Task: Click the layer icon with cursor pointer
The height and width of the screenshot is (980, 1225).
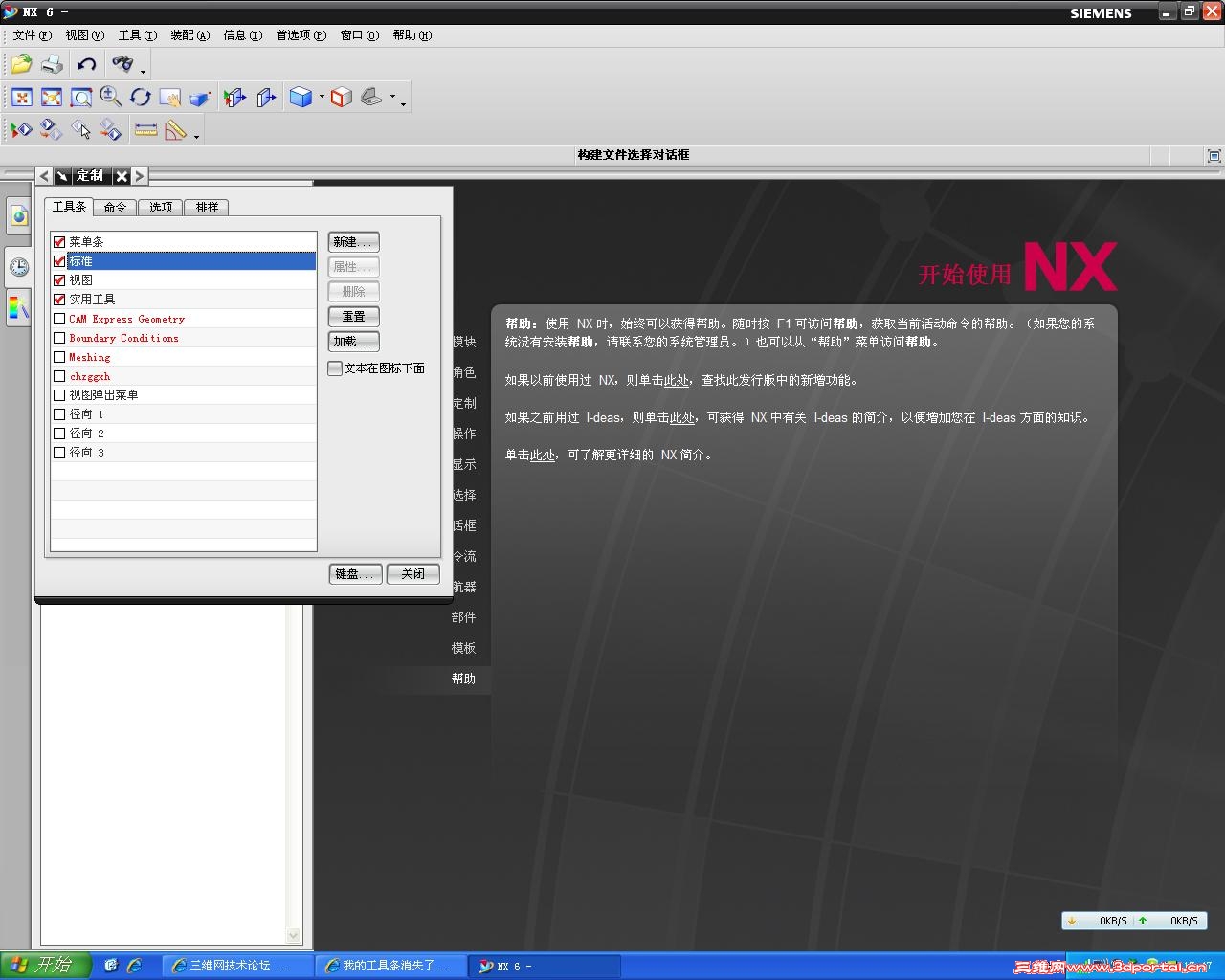Action: (x=80, y=129)
